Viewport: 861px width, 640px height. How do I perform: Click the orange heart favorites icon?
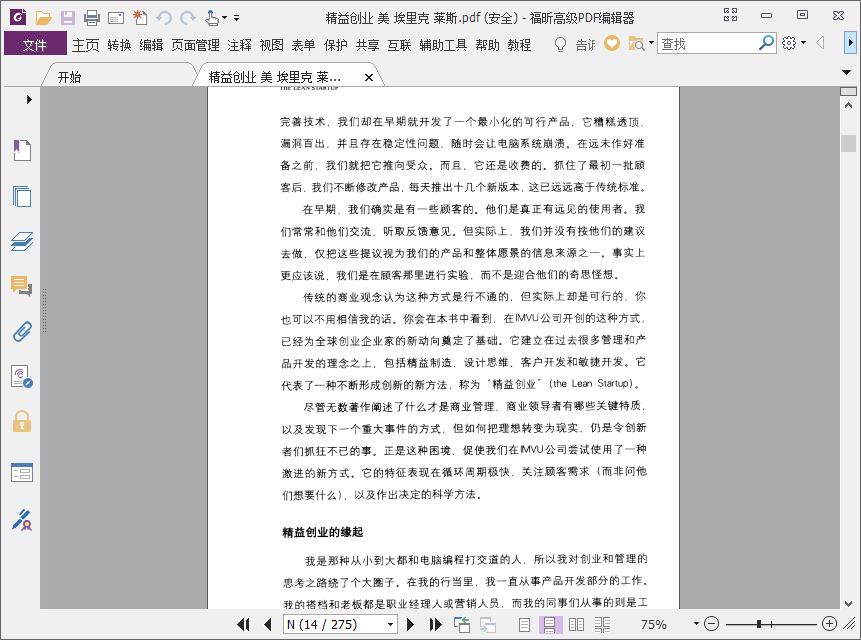612,43
